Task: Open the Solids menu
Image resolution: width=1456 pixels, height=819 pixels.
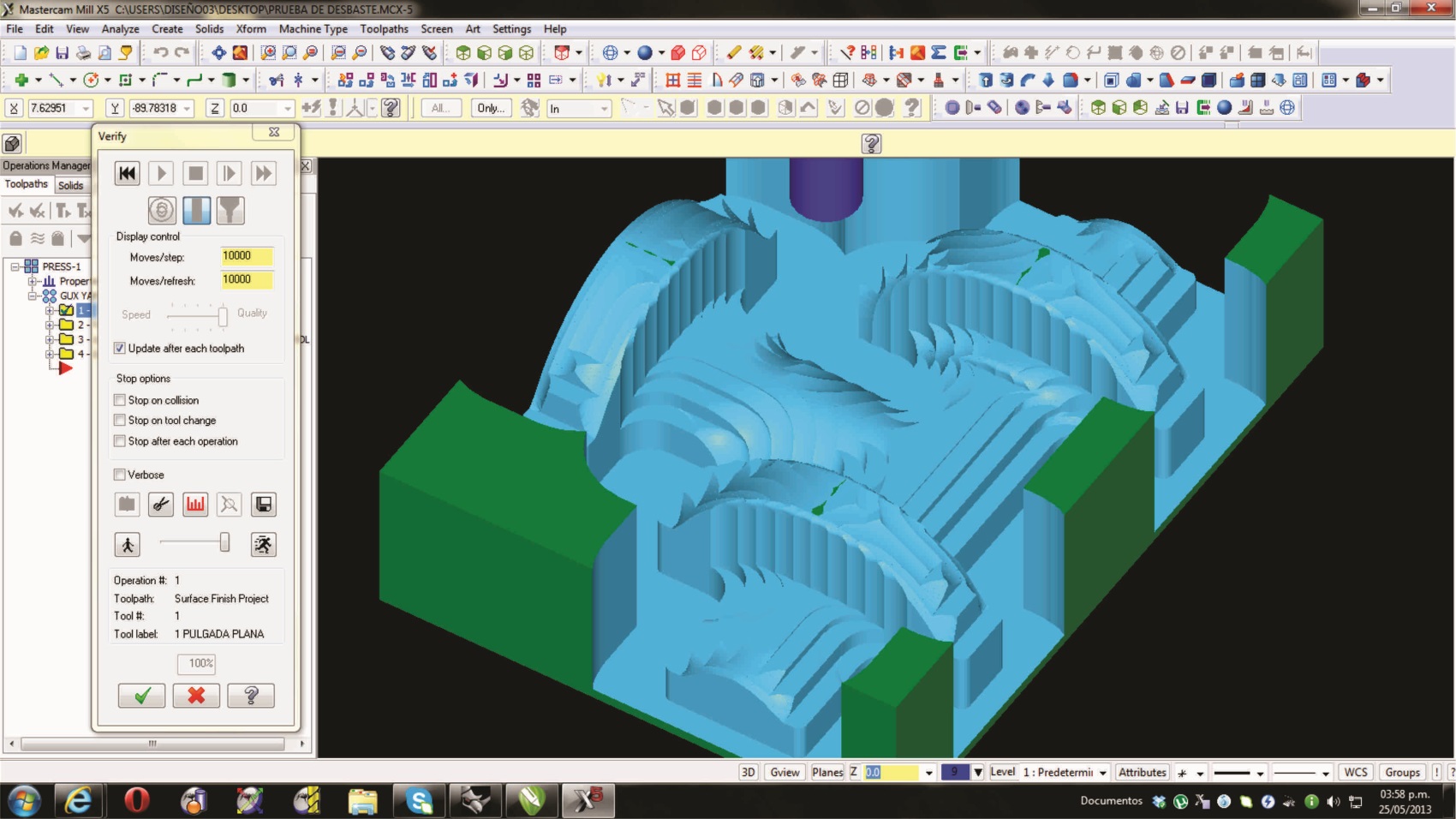Action: point(209,29)
